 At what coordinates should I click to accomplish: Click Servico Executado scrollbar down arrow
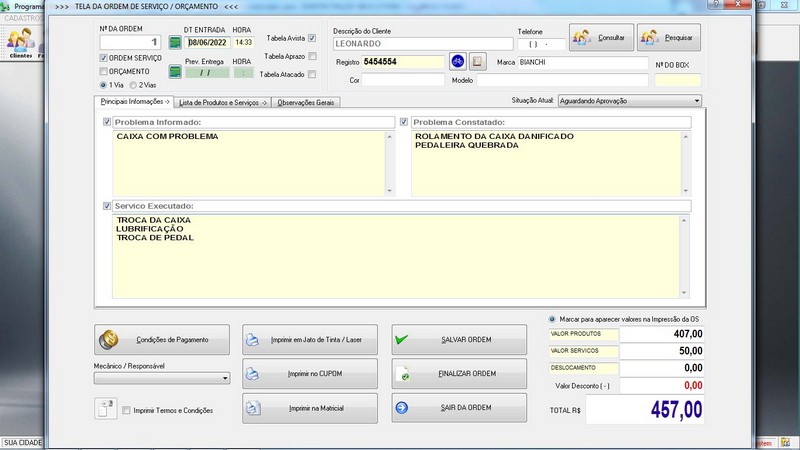[x=684, y=293]
